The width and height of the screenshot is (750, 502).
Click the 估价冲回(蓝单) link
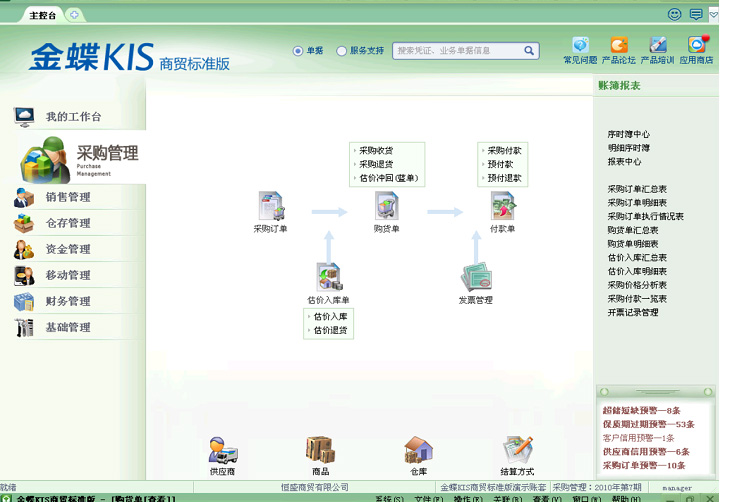tap(389, 178)
